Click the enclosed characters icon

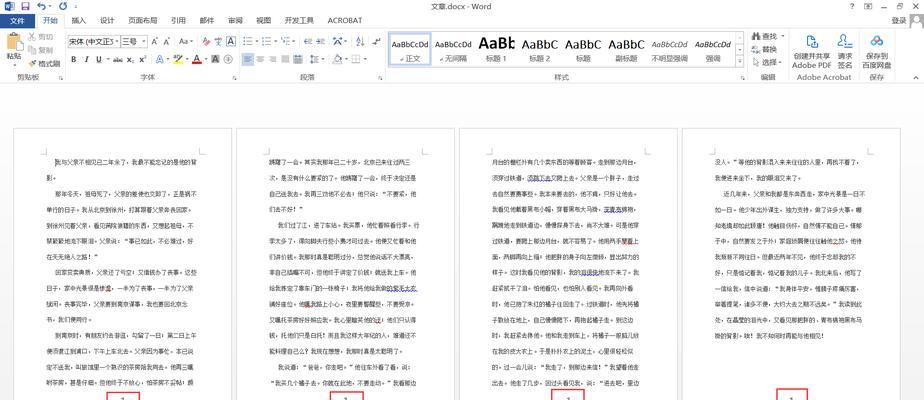(x=228, y=59)
